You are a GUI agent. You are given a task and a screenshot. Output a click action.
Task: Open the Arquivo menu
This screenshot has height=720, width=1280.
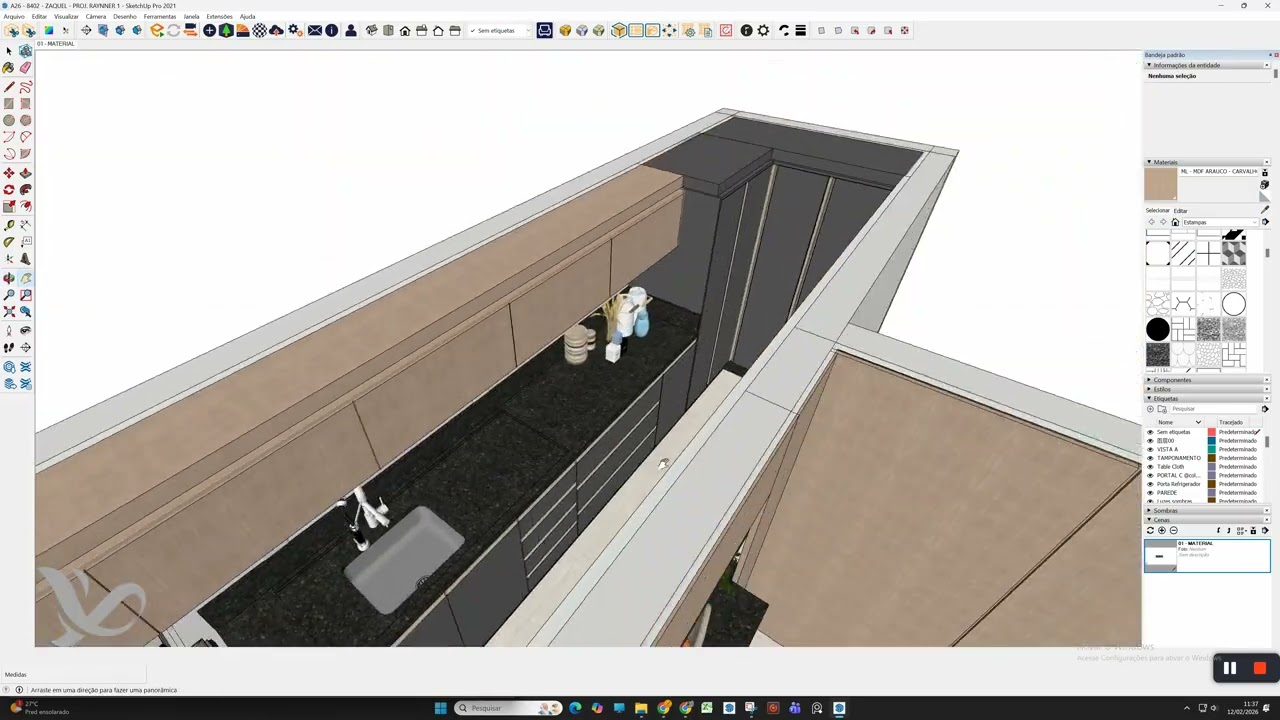coord(14,17)
